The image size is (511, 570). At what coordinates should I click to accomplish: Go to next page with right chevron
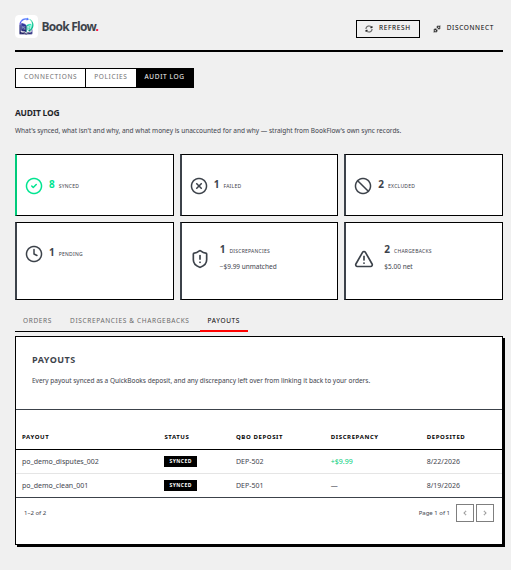[x=485, y=513]
